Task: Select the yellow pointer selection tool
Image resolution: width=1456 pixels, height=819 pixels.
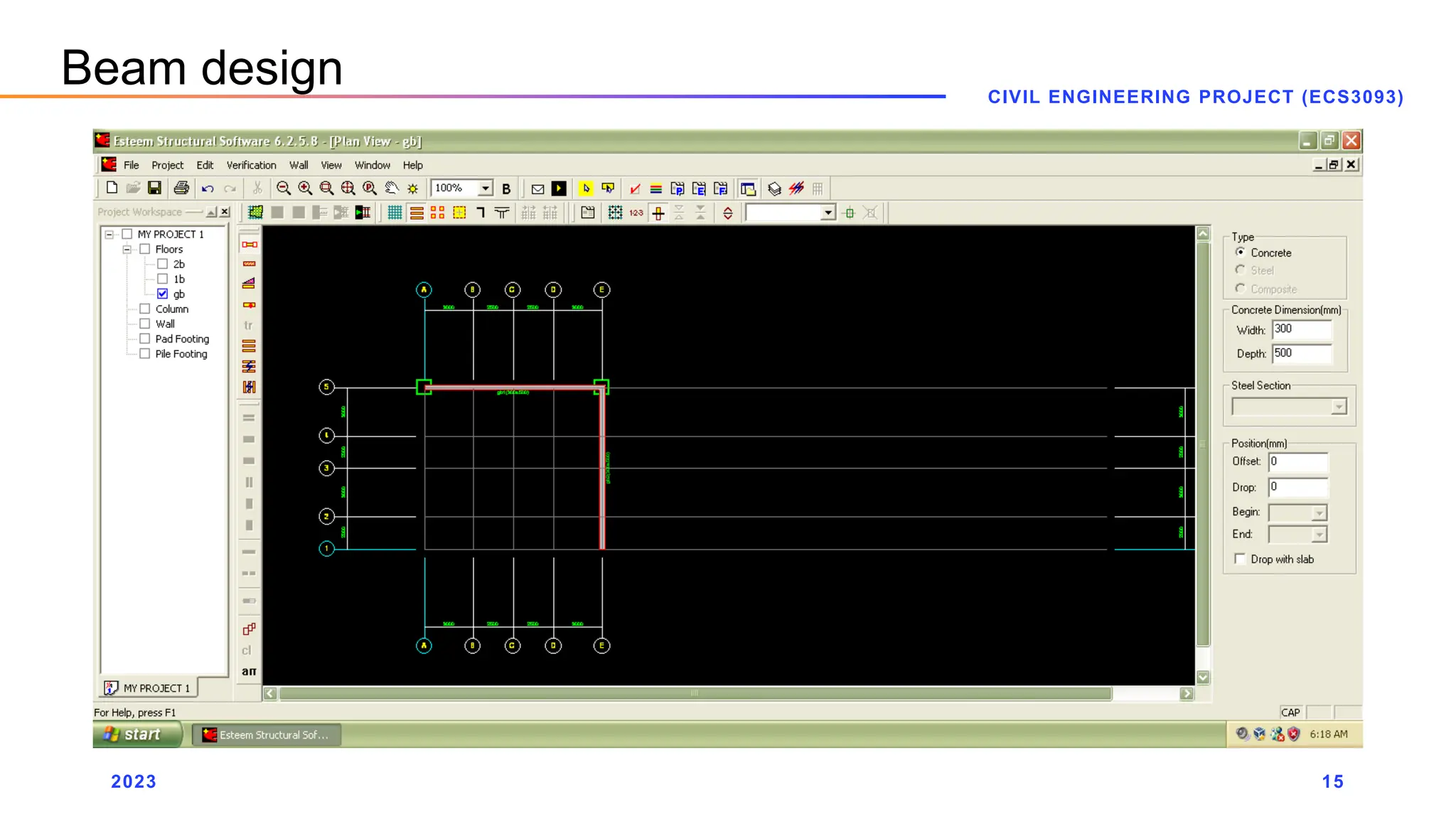Action: 586,188
